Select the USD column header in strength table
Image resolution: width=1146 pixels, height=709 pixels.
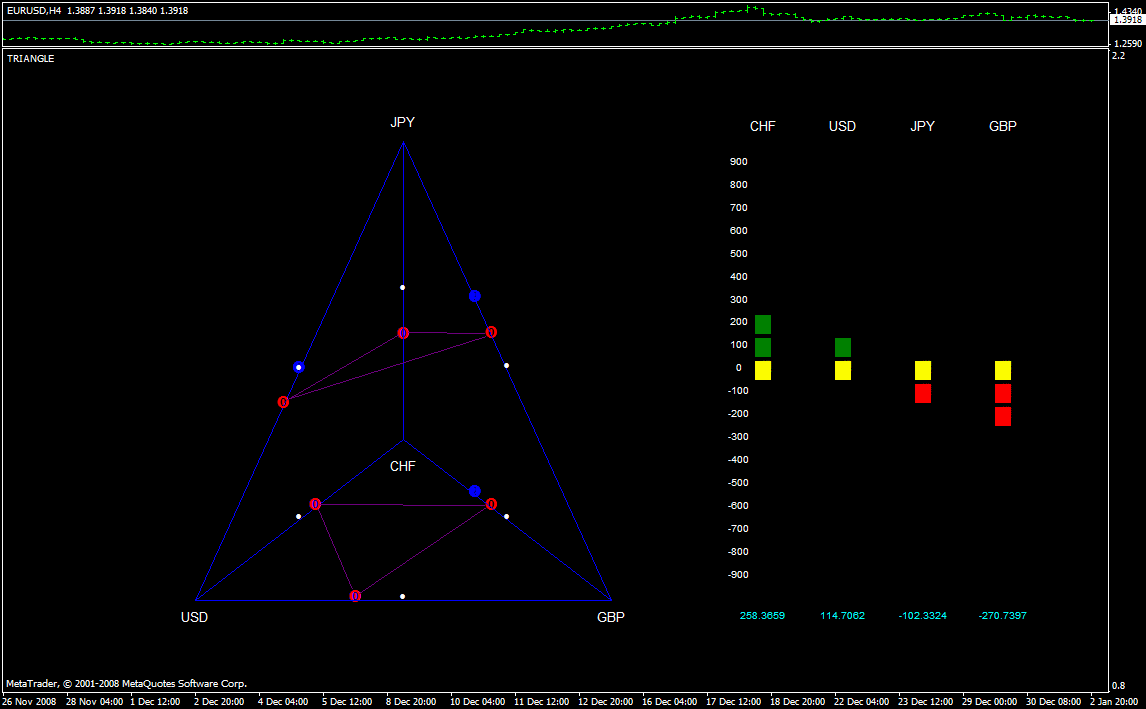[842, 126]
